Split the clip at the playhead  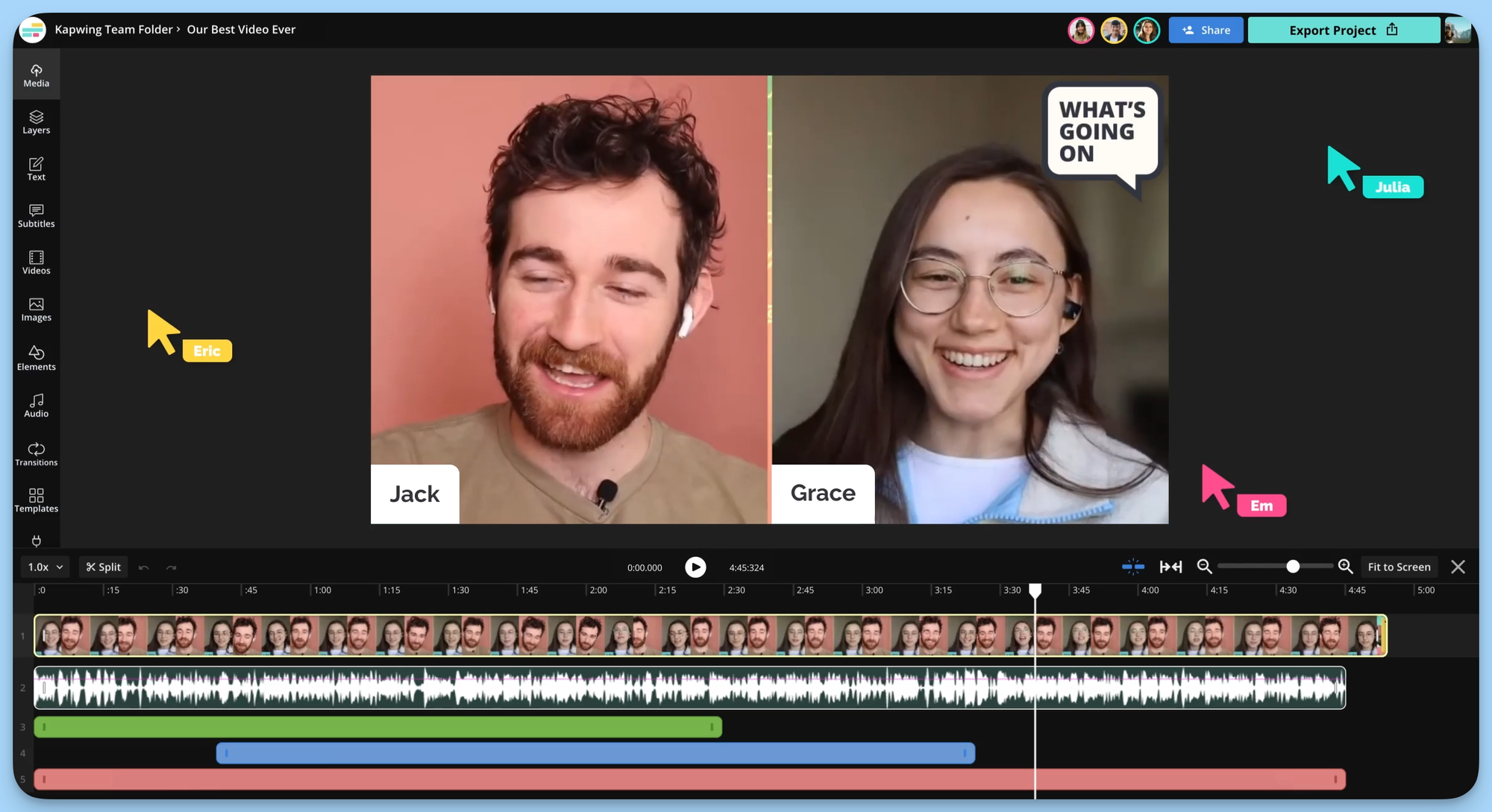[103, 567]
